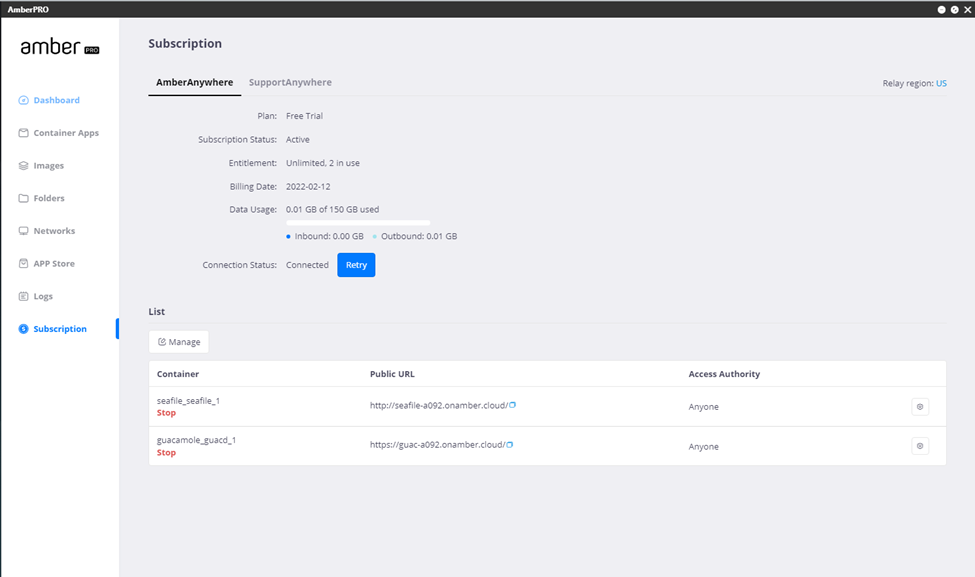Click the Retry connection button
The image size is (975, 577).
(x=356, y=265)
